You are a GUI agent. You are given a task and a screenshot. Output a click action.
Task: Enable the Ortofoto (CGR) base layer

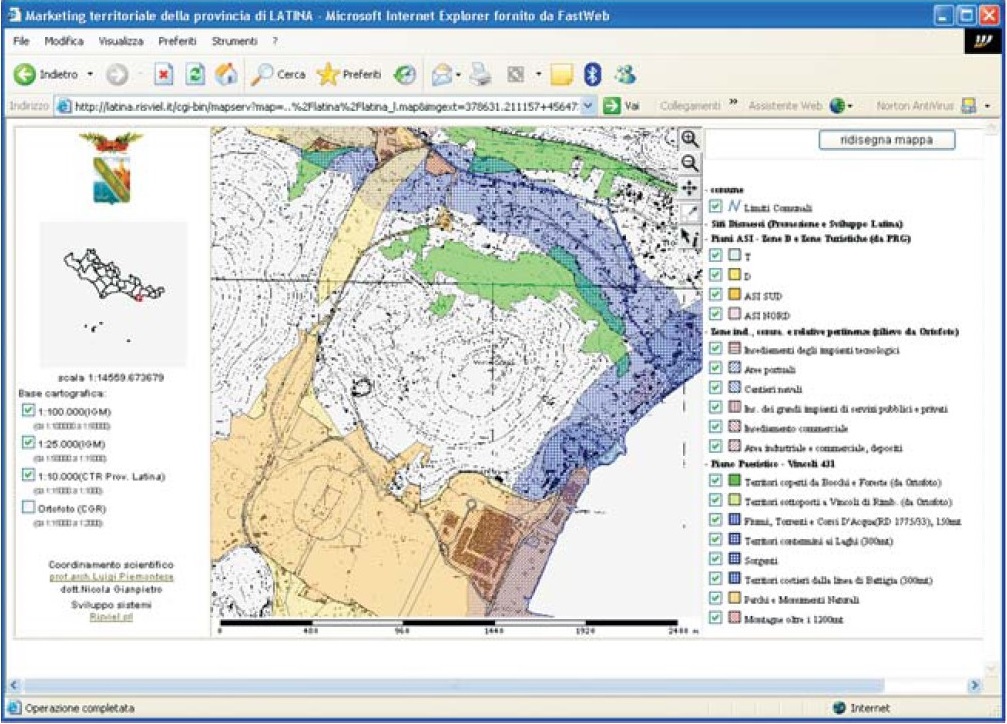tap(28, 508)
